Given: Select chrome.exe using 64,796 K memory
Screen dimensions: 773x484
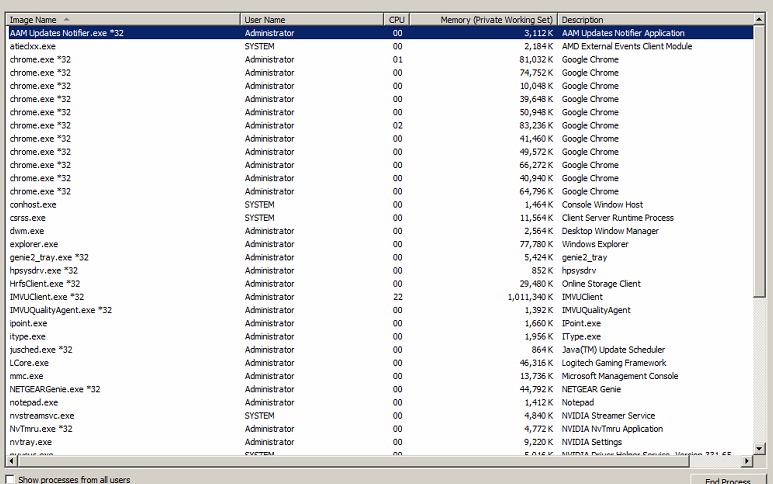Looking at the screenshot, I should pos(380,191).
